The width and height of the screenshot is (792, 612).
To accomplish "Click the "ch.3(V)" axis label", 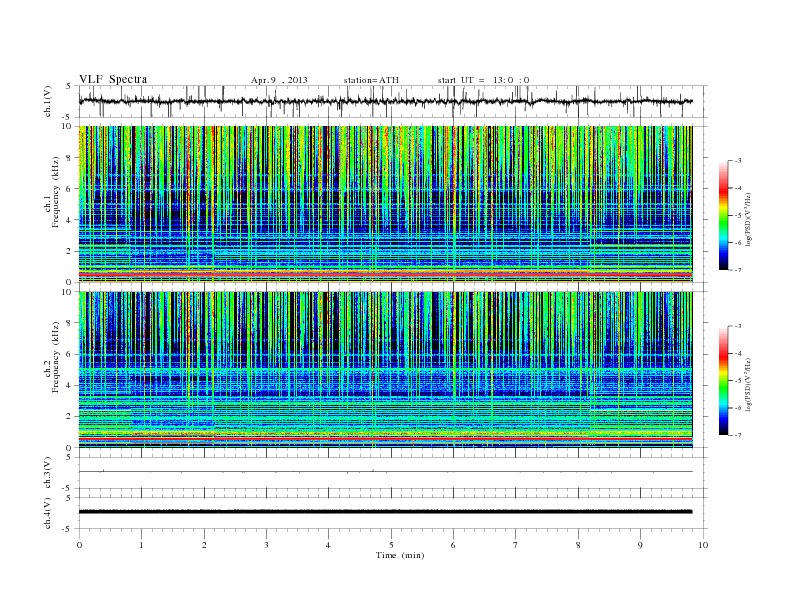I will (x=48, y=473).
